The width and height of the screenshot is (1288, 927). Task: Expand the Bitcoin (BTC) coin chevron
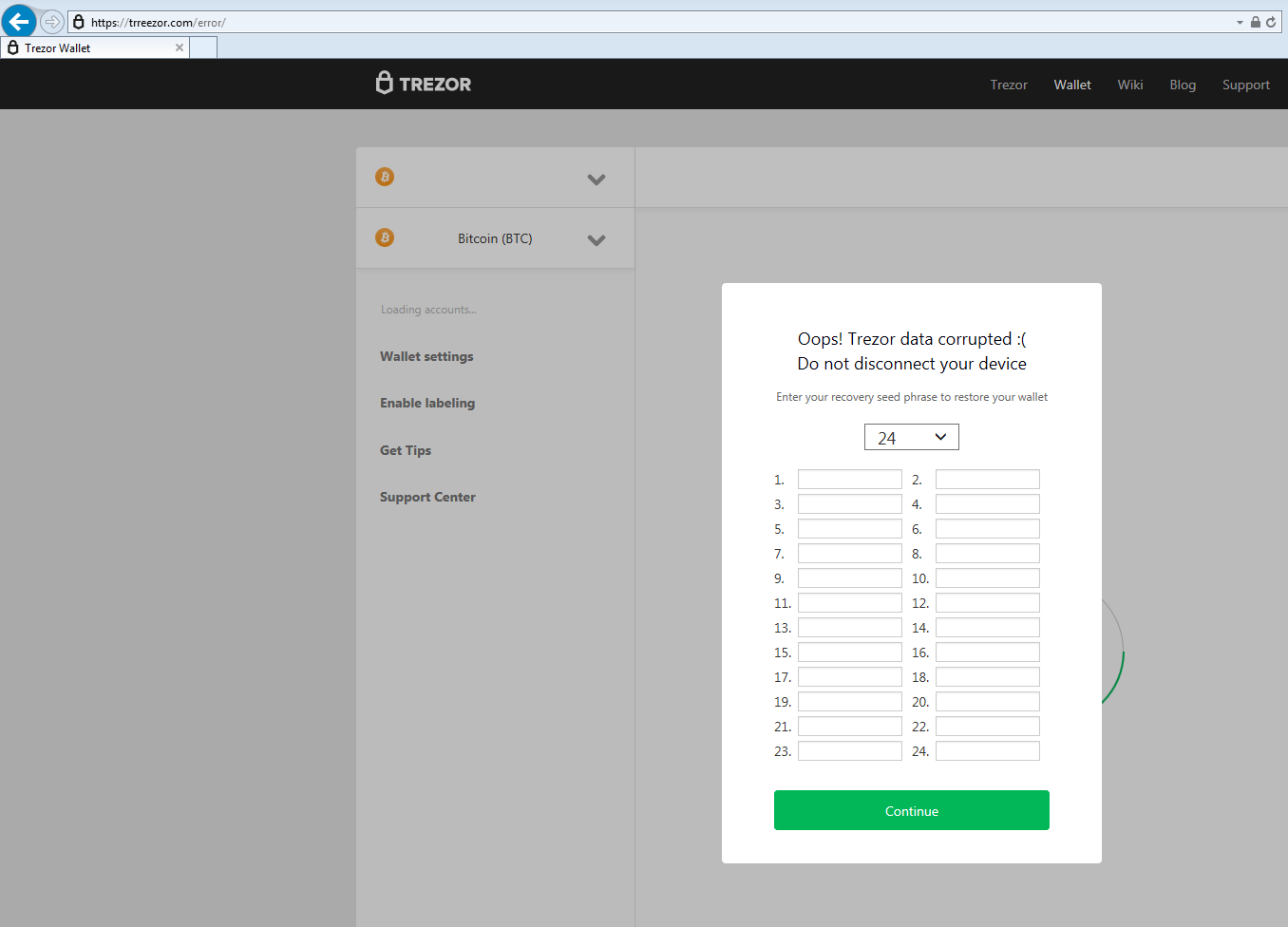coord(597,240)
